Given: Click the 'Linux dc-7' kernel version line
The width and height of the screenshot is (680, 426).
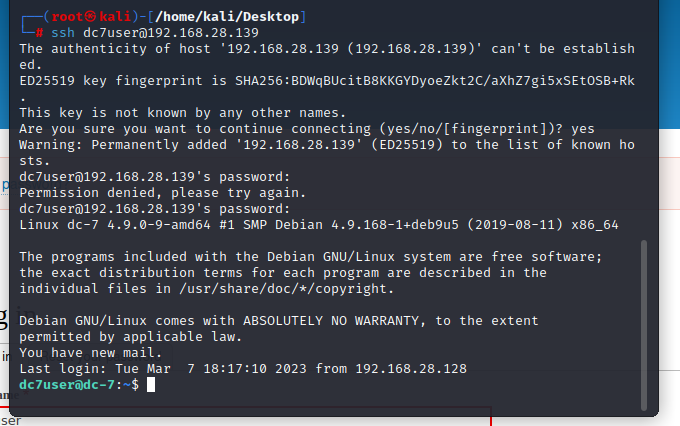Looking at the screenshot, I should [319, 225].
